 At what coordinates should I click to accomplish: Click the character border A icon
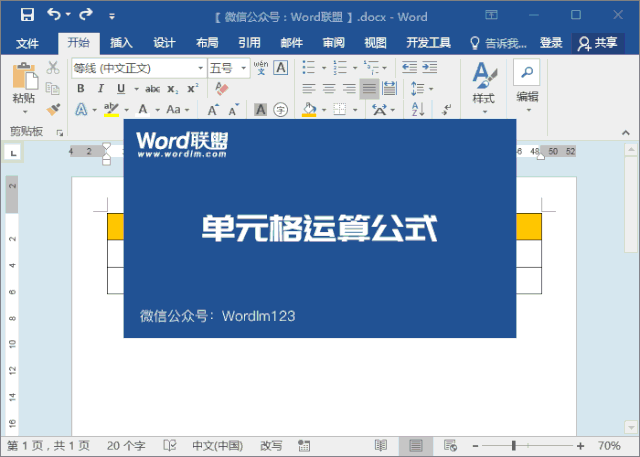tap(281, 67)
